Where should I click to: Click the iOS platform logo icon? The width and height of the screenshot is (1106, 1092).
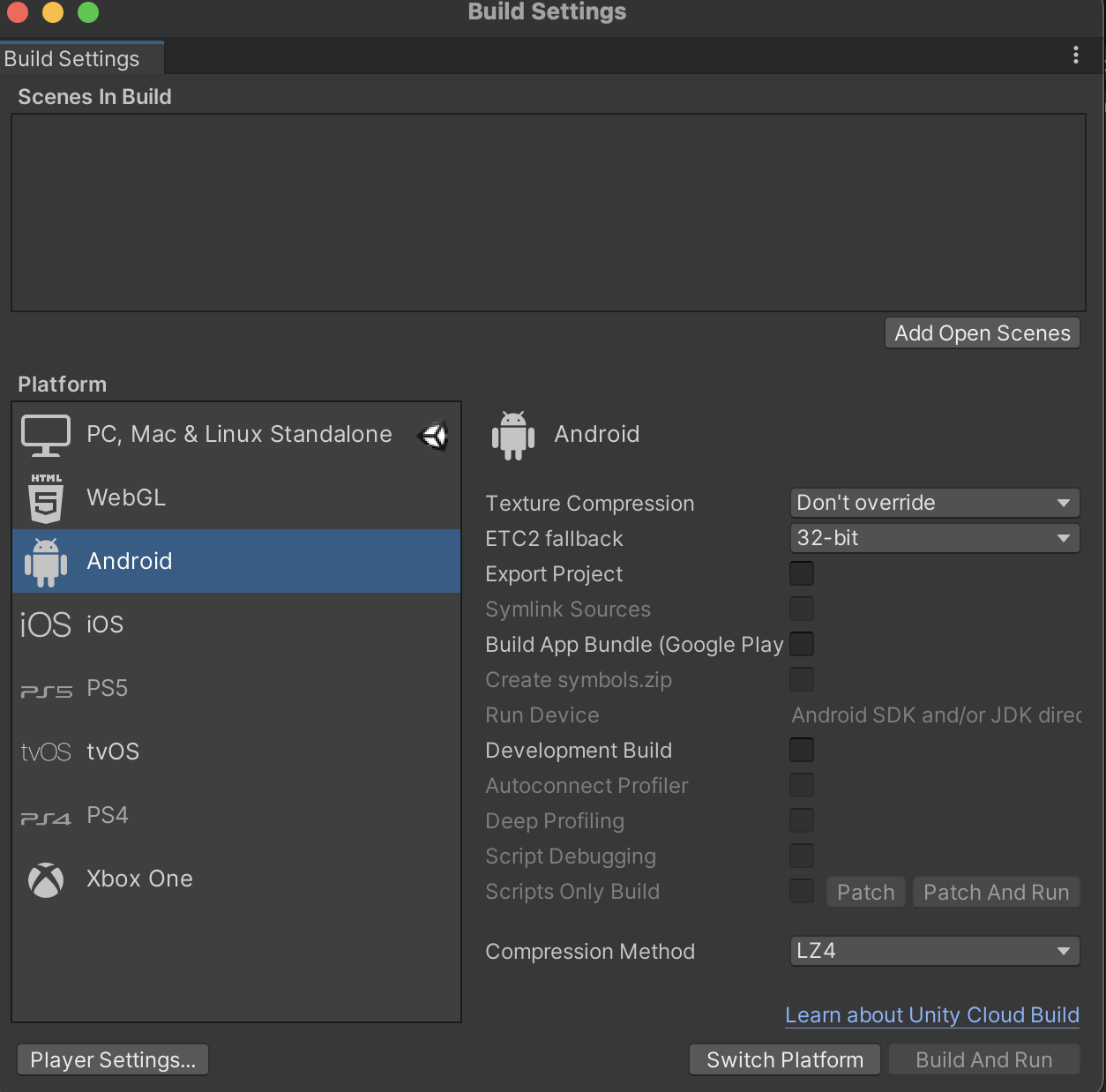[x=46, y=625]
